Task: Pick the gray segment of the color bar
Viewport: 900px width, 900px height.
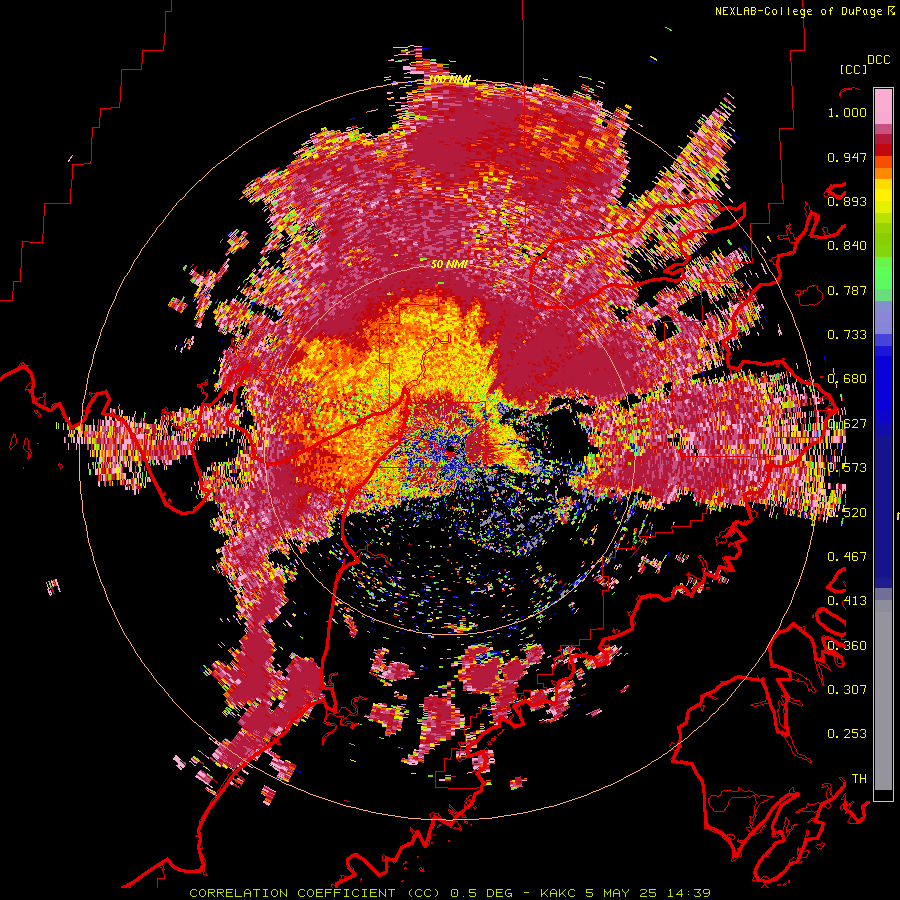Action: [x=883, y=695]
